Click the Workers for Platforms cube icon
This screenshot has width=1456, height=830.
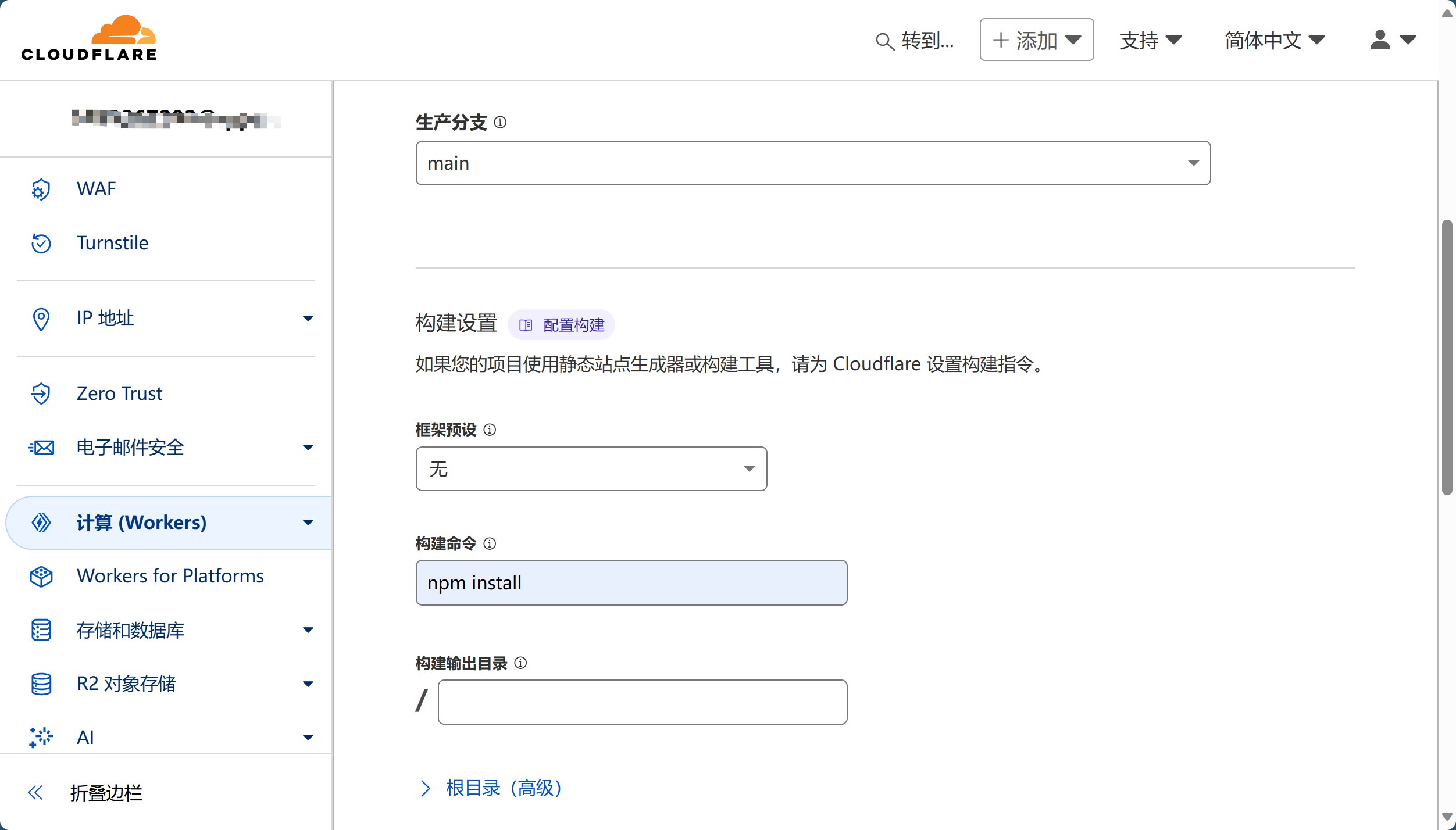[41, 576]
